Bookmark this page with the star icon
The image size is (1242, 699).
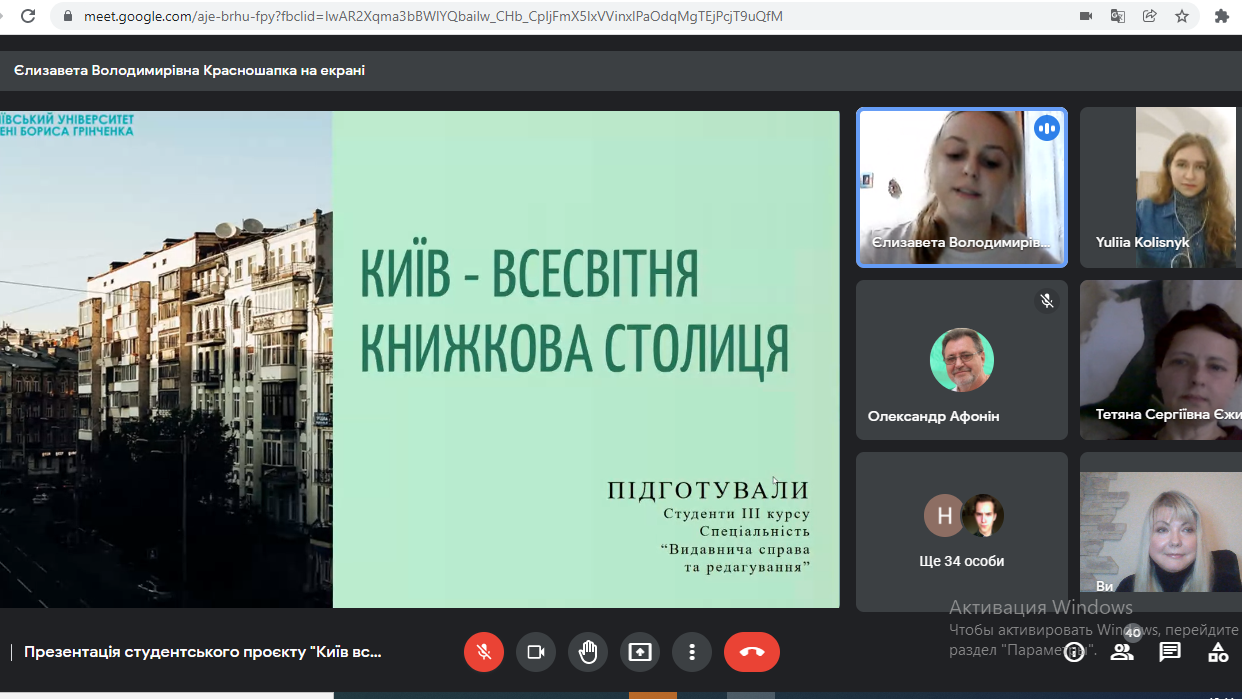click(1182, 16)
